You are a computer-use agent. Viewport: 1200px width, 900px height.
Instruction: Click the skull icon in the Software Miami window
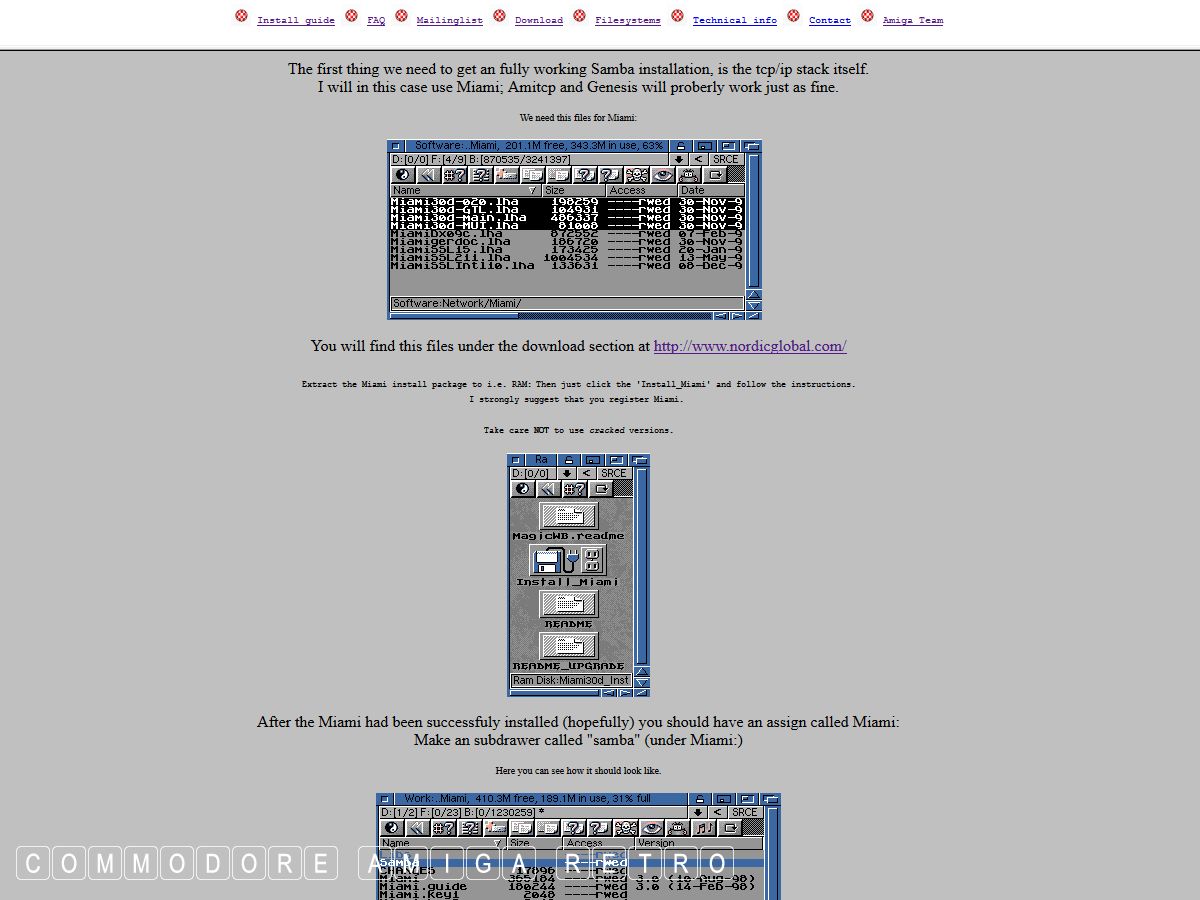[x=637, y=175]
